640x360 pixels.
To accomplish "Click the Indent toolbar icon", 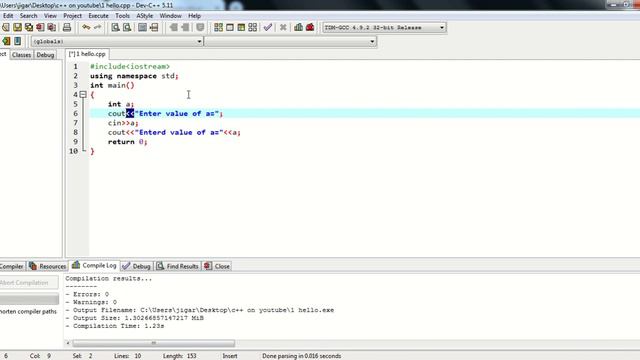I will pyautogui.click(x=173, y=27).
